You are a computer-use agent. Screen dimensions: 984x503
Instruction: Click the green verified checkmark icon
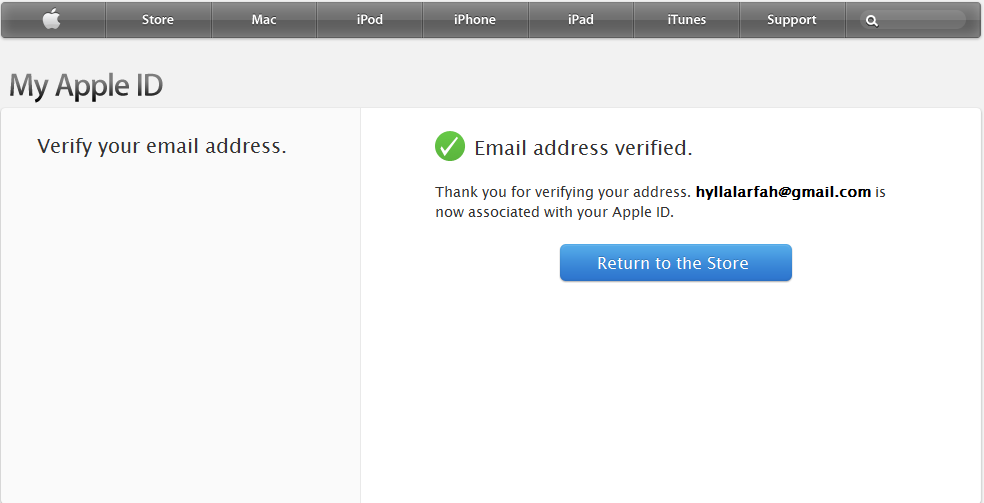[450, 146]
